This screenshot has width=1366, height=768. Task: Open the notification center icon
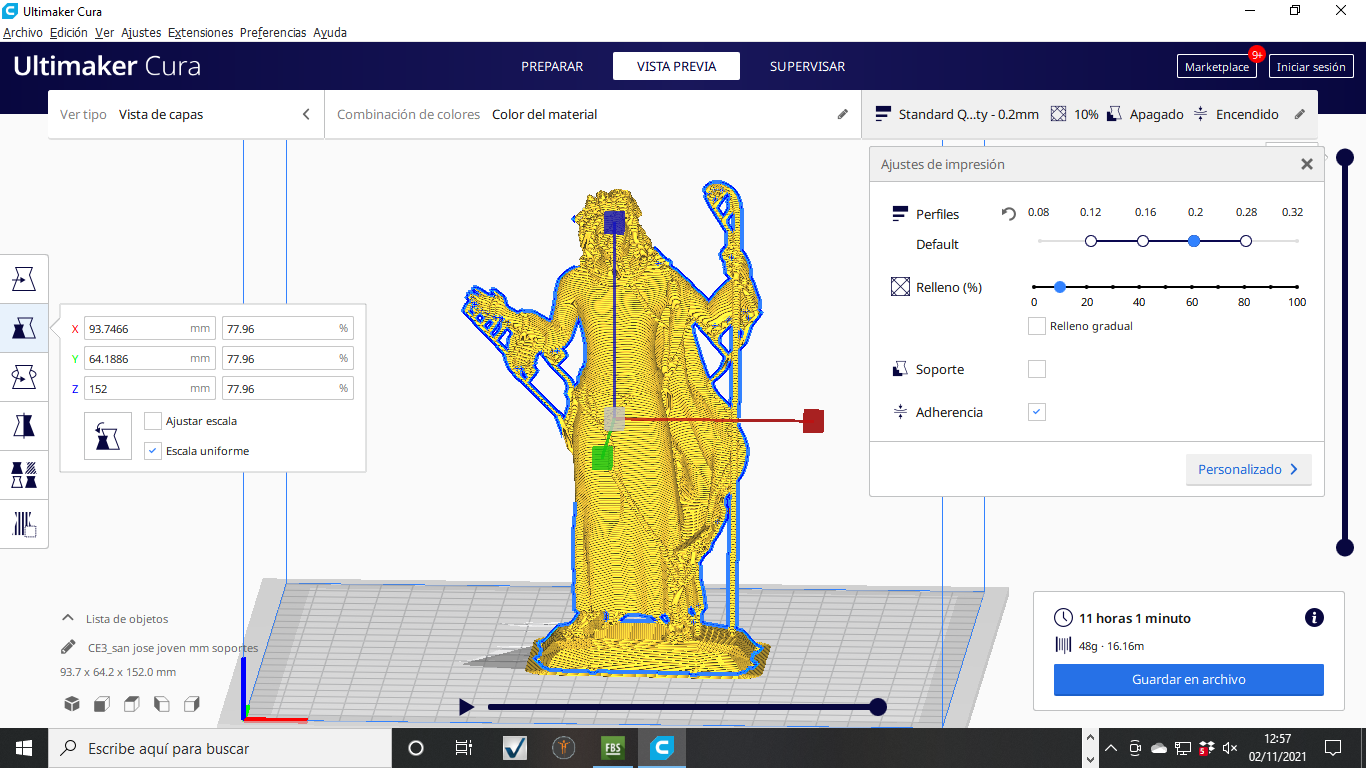coord(1332,748)
